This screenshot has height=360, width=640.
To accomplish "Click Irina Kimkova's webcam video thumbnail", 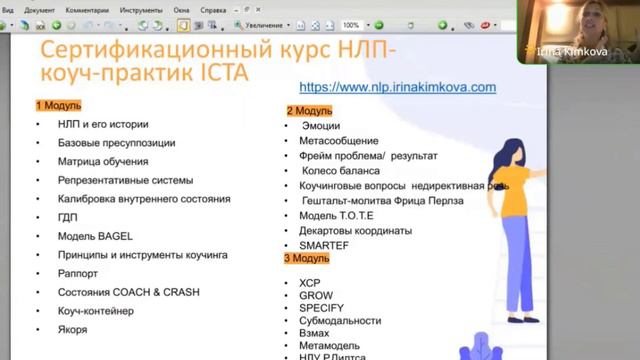I will pos(579,31).
